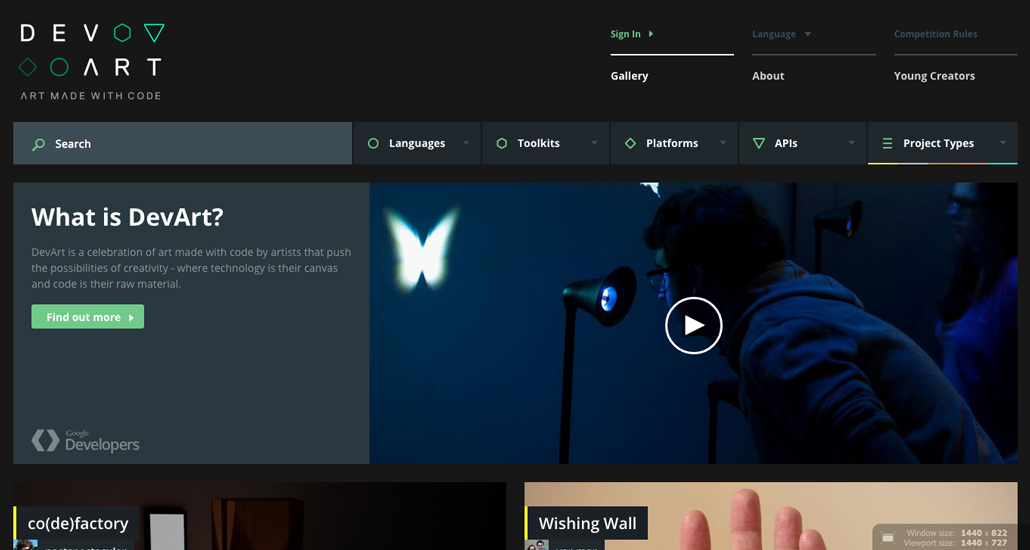This screenshot has height=550, width=1030.
Task: Click the Wishing Wall author avatar
Action: pyautogui.click(x=537, y=545)
